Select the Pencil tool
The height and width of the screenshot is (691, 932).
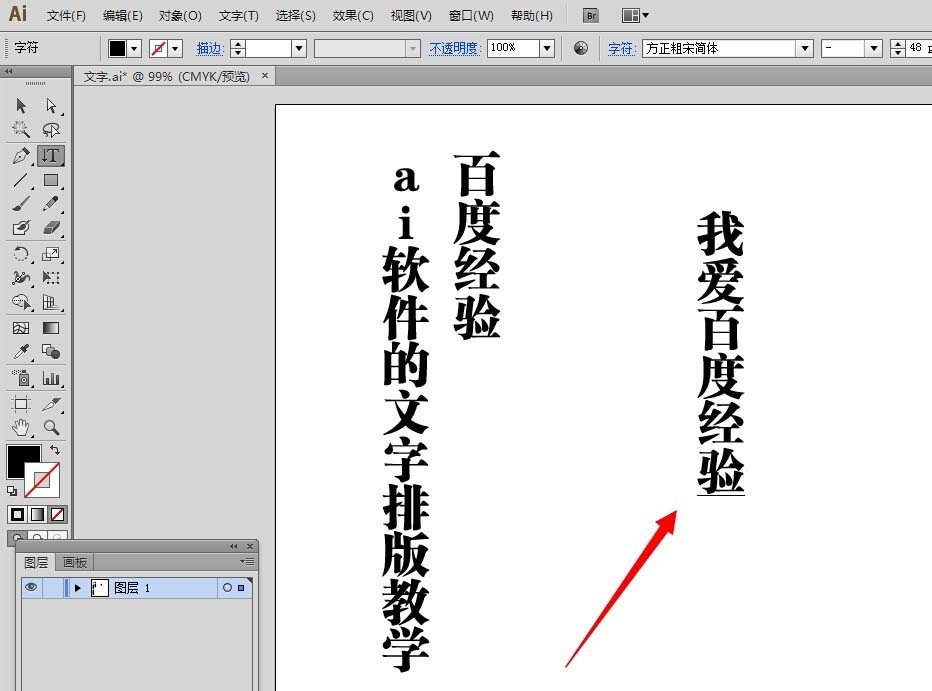[x=51, y=204]
